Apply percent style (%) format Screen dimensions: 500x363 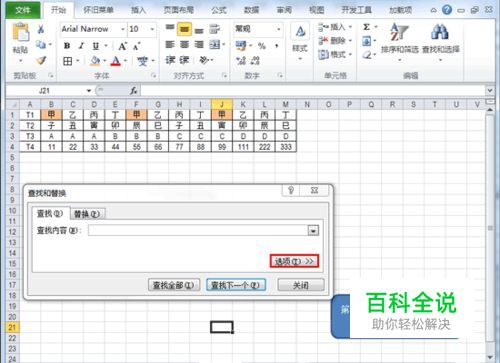tap(262, 46)
